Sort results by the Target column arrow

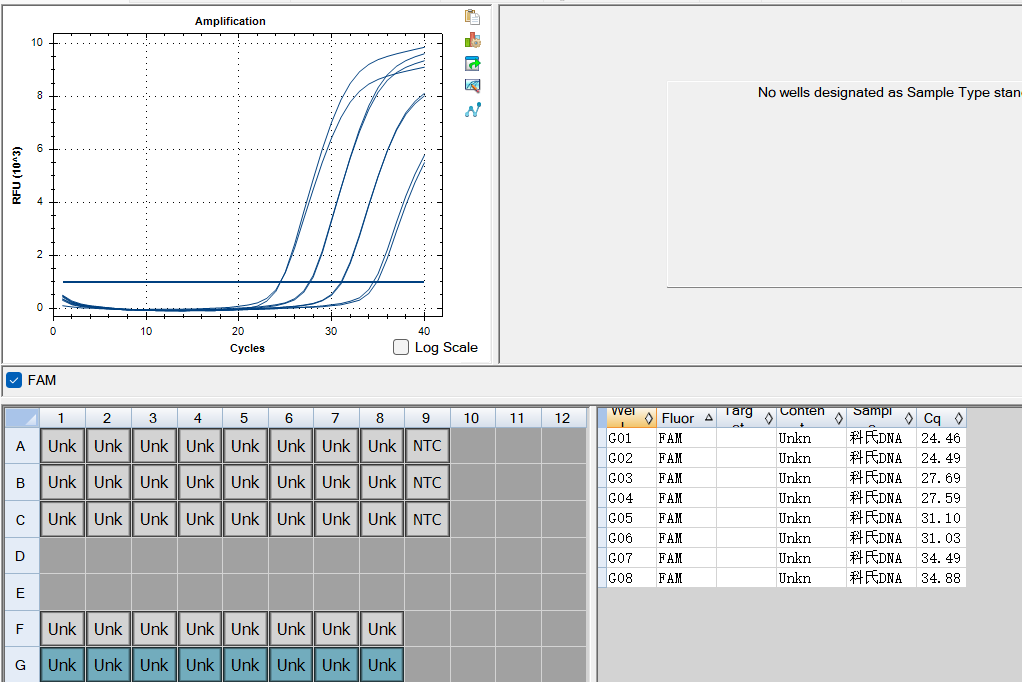click(768, 419)
